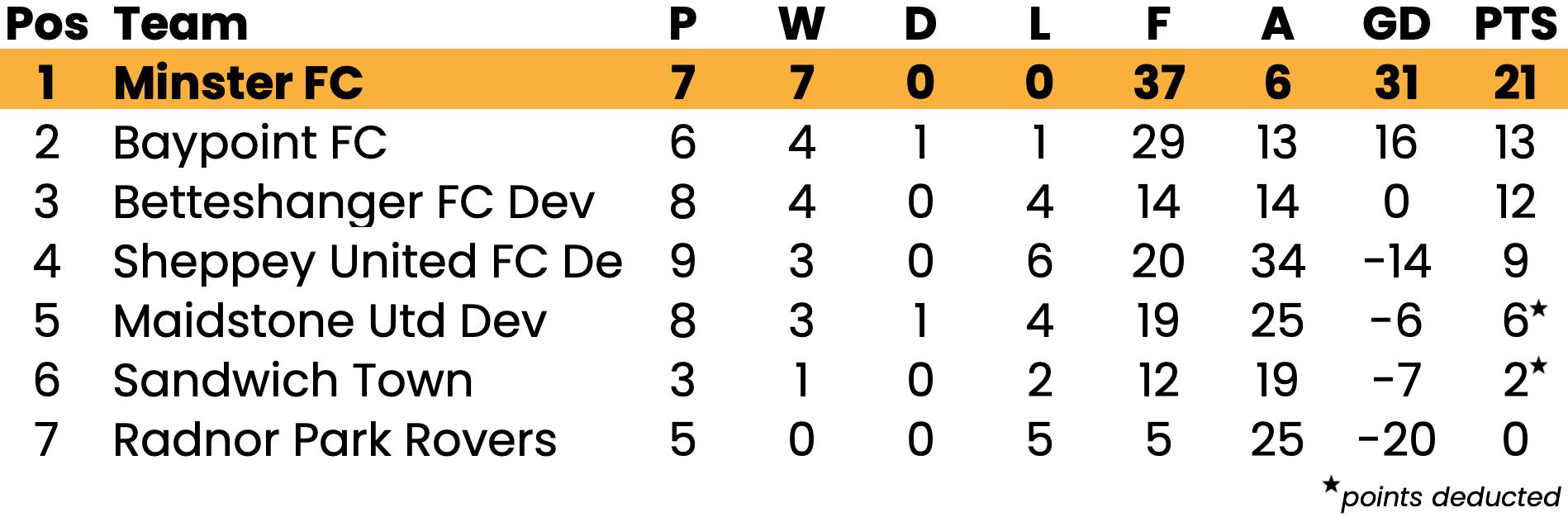Click Minster FC's 21 points value

pos(1515,83)
